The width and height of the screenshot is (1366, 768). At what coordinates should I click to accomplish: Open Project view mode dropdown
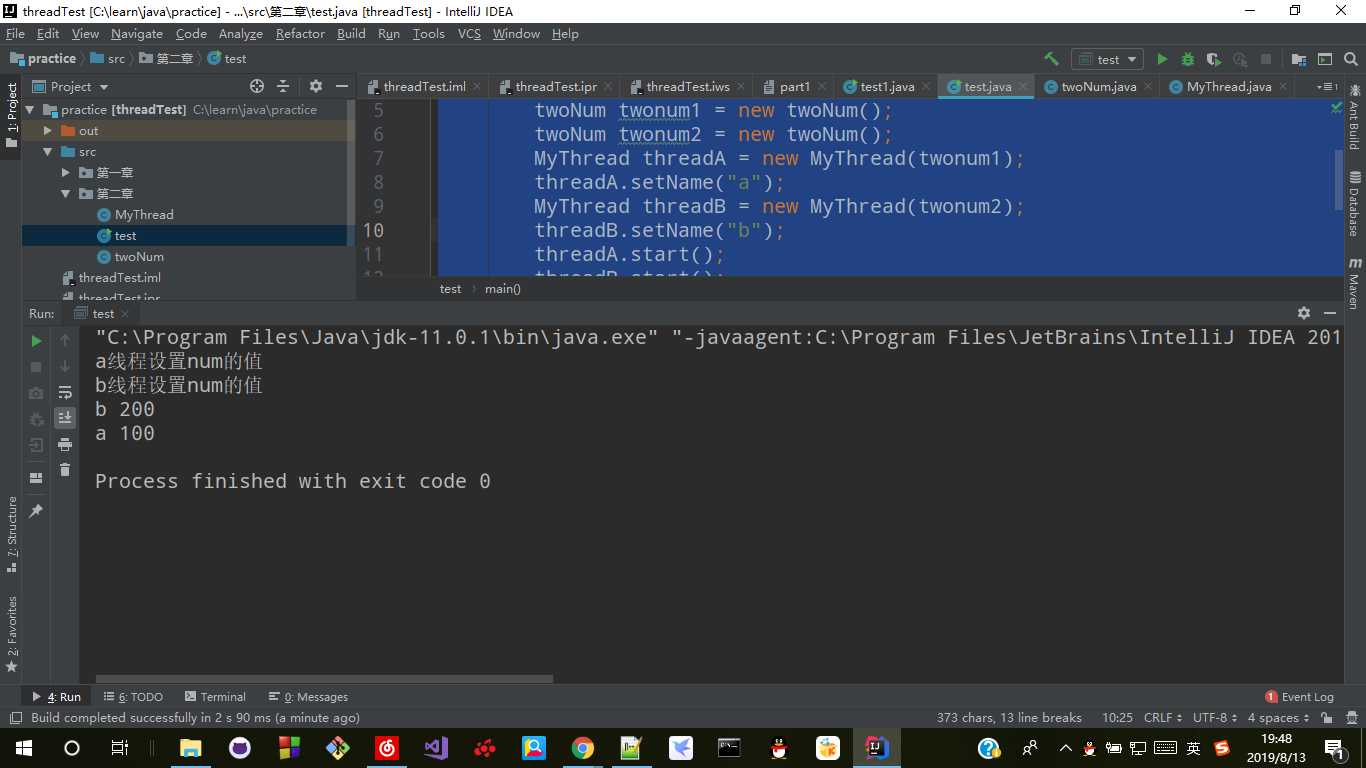[70, 86]
